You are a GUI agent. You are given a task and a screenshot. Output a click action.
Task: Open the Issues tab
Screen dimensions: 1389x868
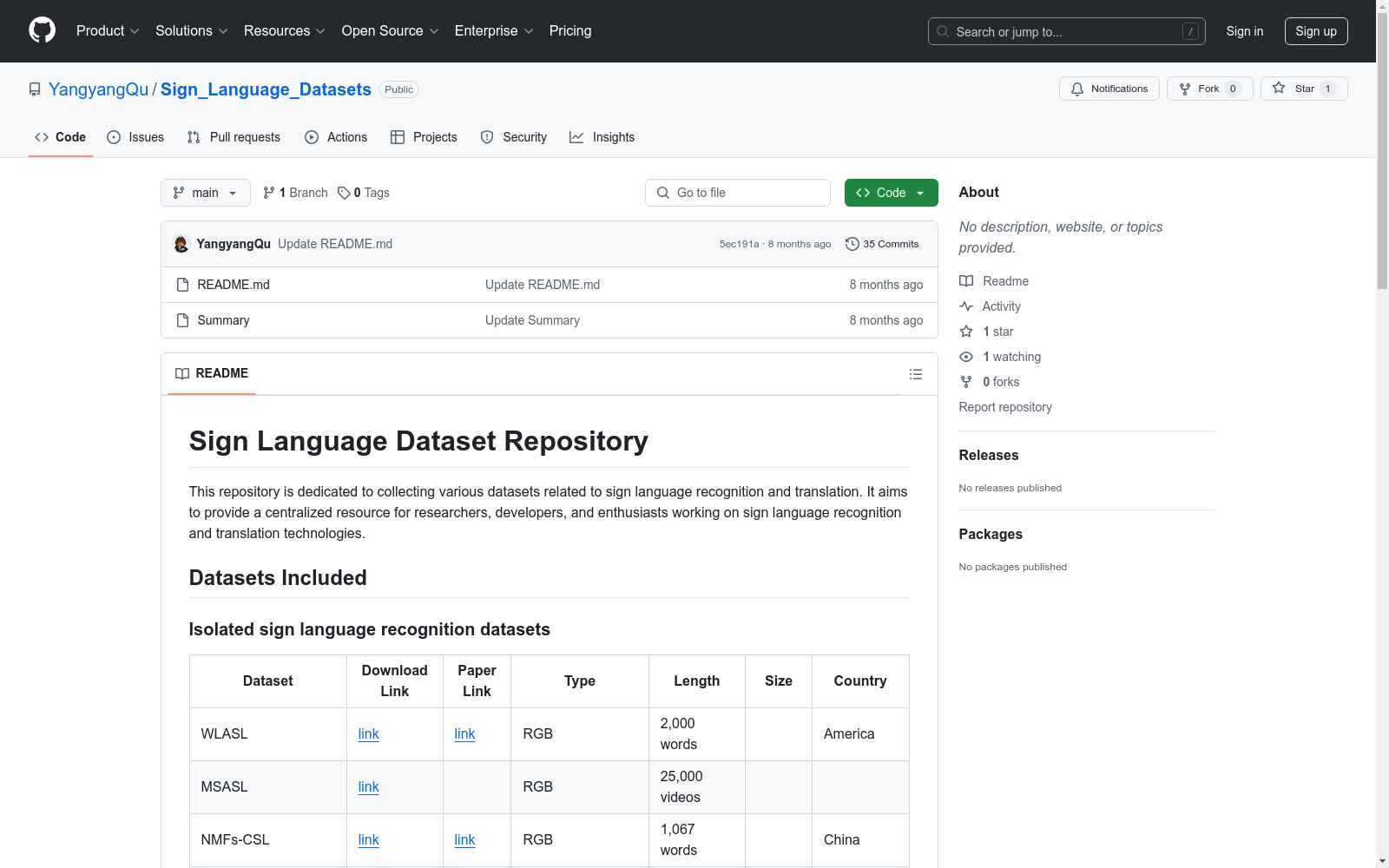pos(135,137)
